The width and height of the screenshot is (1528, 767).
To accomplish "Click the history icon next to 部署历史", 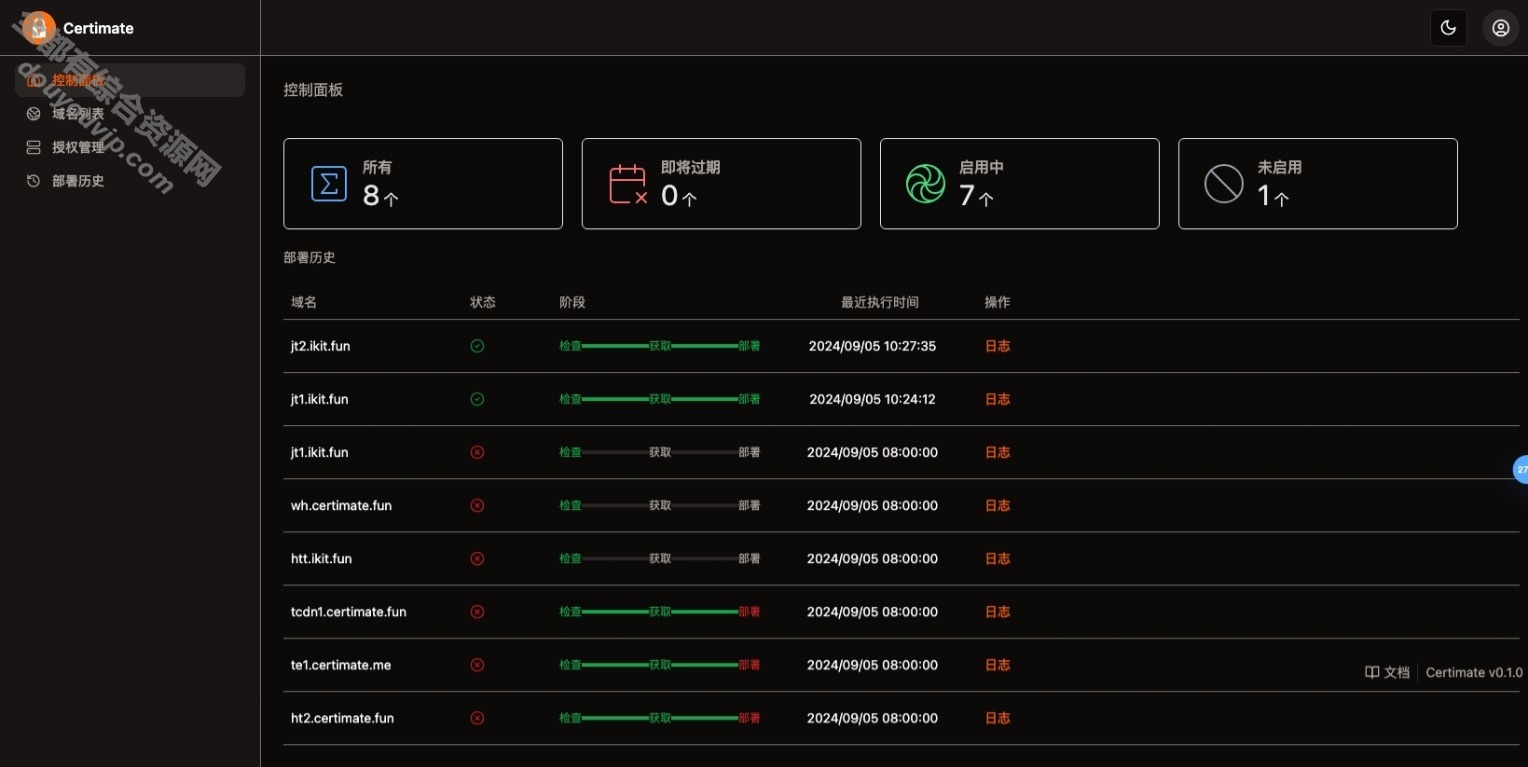I will [33, 181].
